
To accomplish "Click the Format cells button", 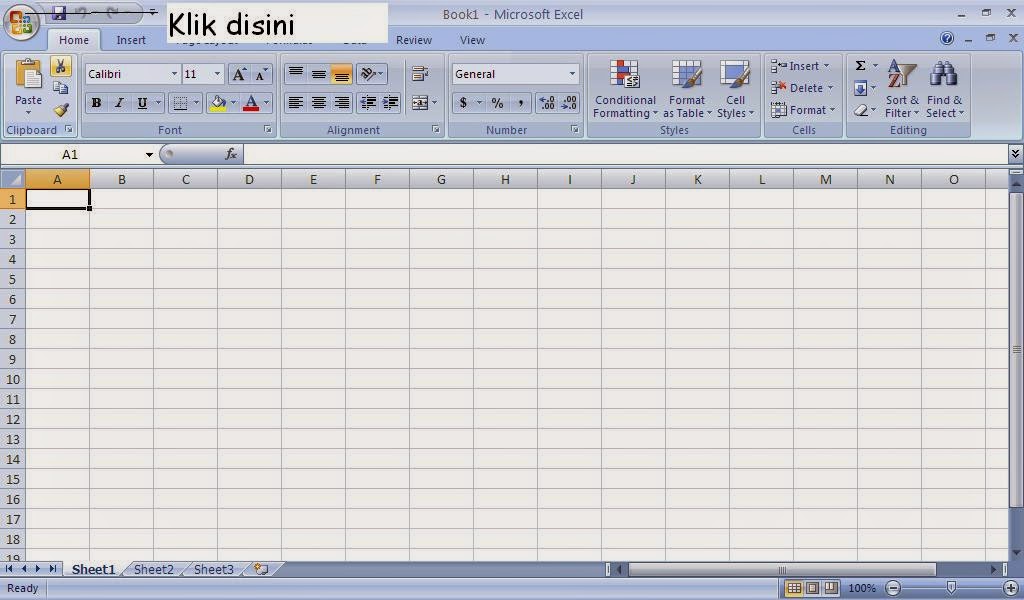I will tap(803, 110).
